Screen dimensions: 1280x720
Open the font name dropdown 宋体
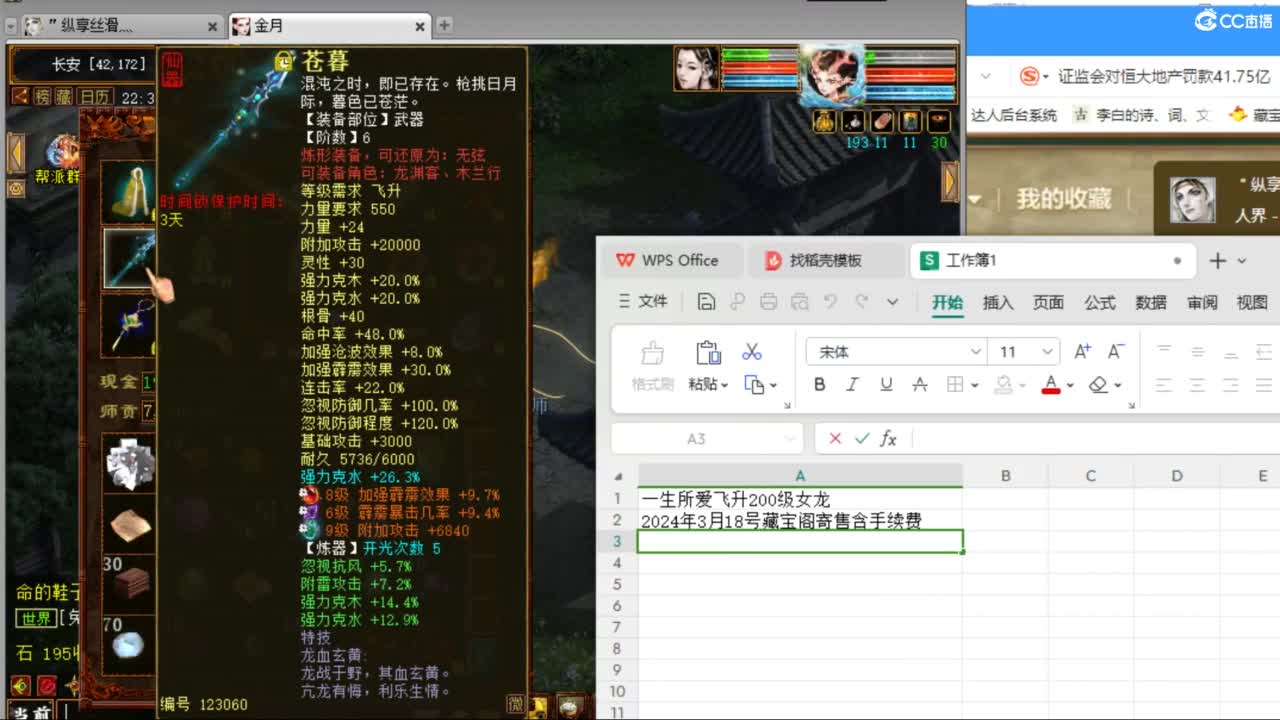[x=975, y=352]
